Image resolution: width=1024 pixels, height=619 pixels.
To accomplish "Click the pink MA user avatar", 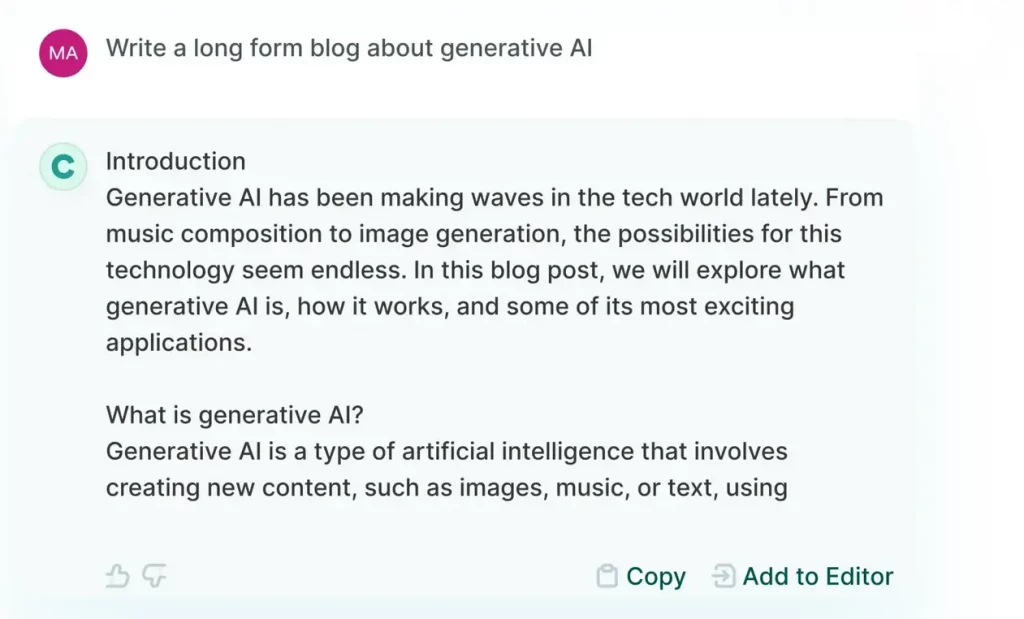I will (x=63, y=53).
